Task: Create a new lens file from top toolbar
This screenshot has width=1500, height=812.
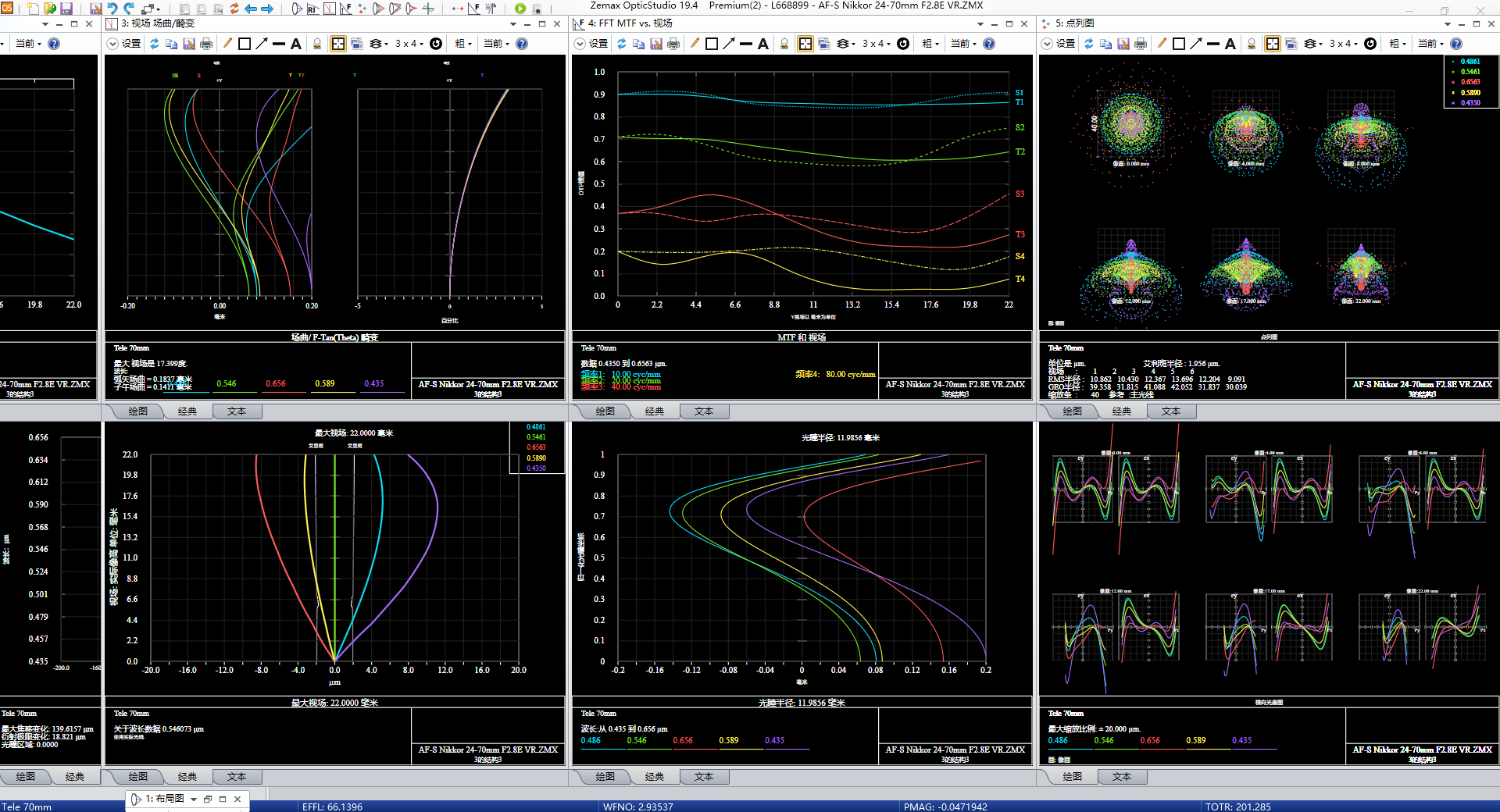Action: pos(32,9)
